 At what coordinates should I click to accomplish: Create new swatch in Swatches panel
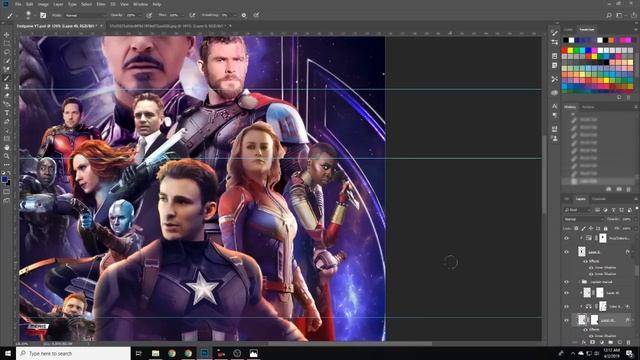click(x=619, y=98)
